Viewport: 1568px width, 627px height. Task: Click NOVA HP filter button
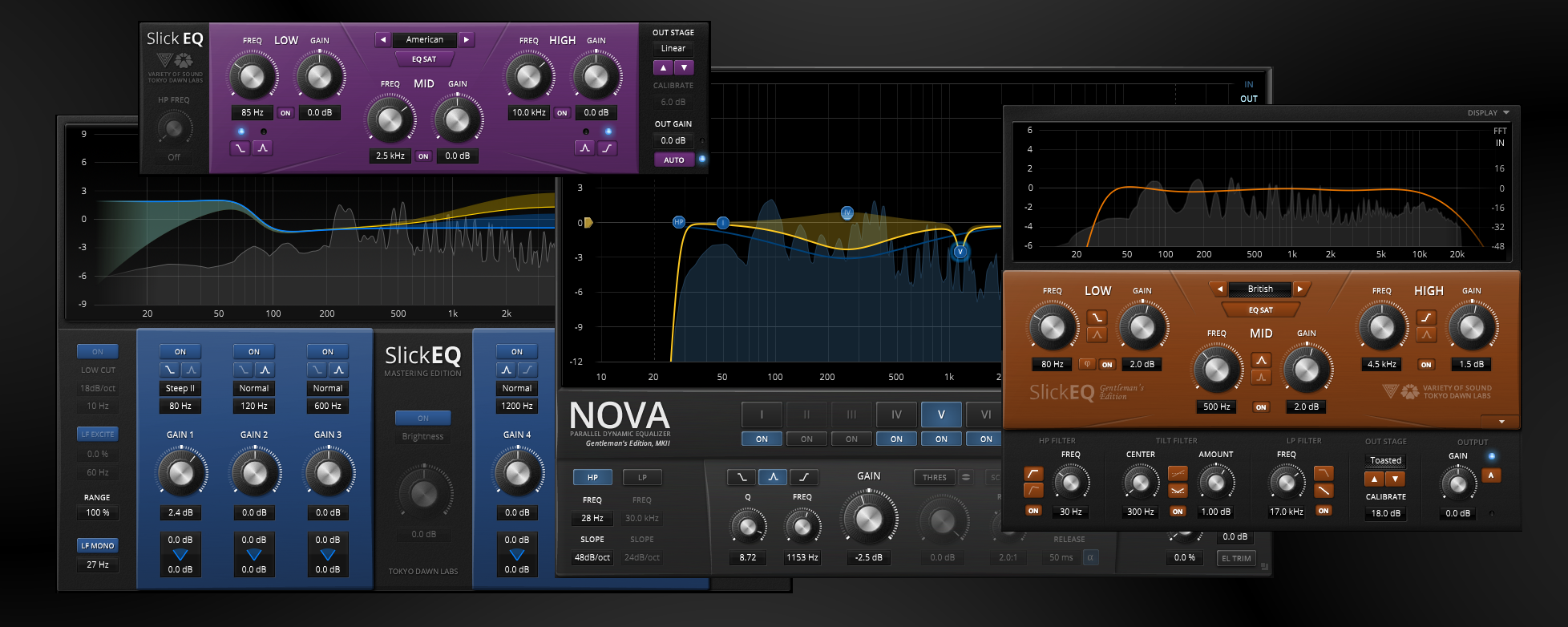[592, 477]
